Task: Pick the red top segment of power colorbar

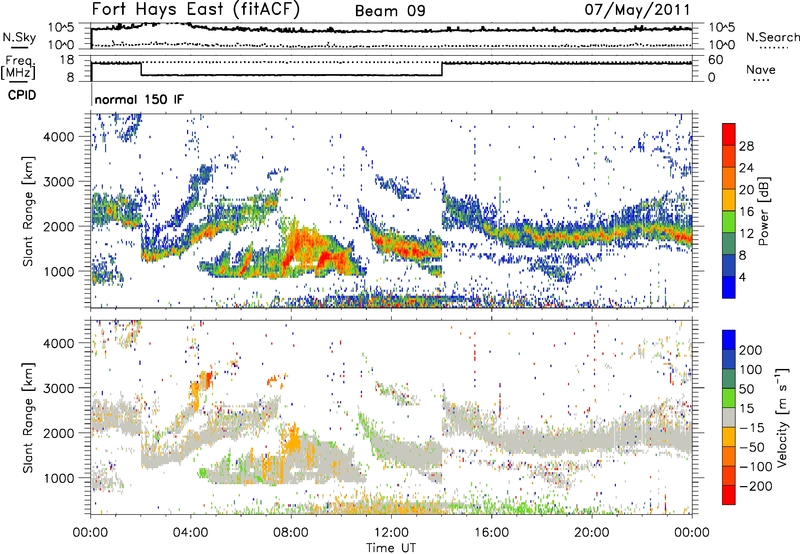Action: tap(729, 134)
